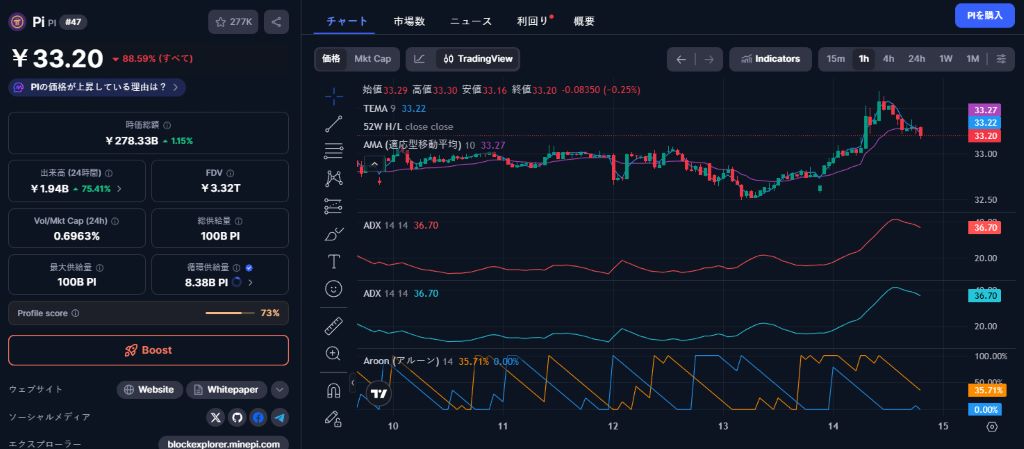Set chart interval to 1M

point(972,59)
